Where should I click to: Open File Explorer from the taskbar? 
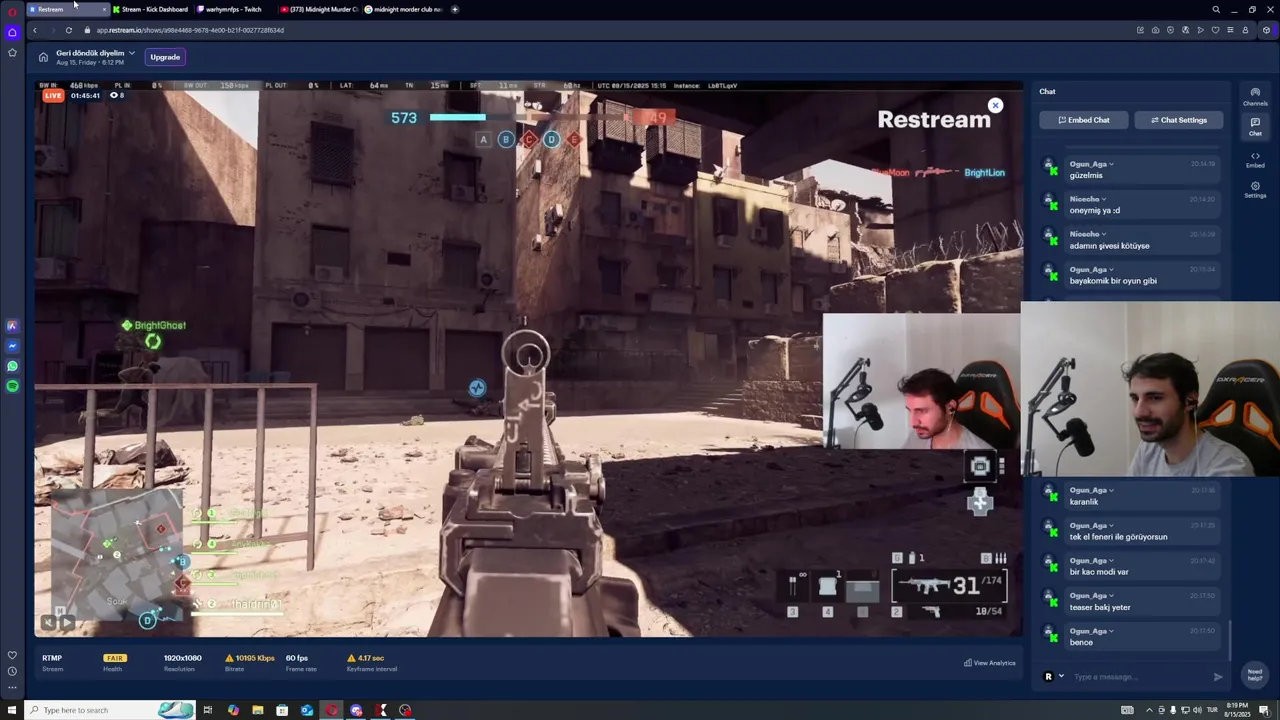point(258,710)
